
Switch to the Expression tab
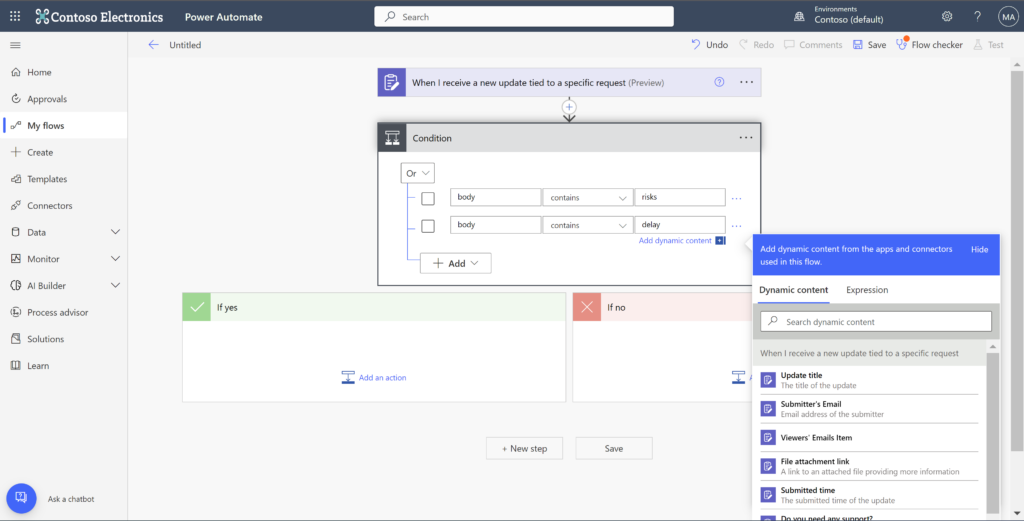tap(866, 290)
